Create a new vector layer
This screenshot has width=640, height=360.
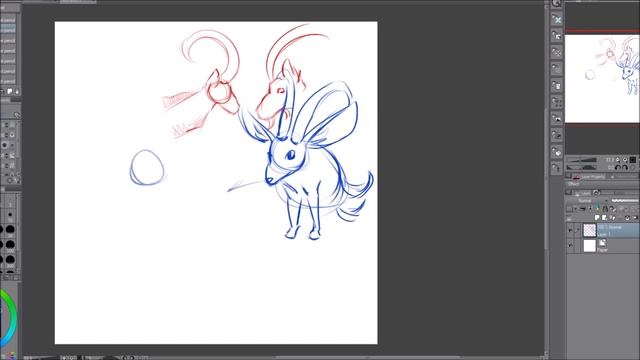(x=604, y=218)
